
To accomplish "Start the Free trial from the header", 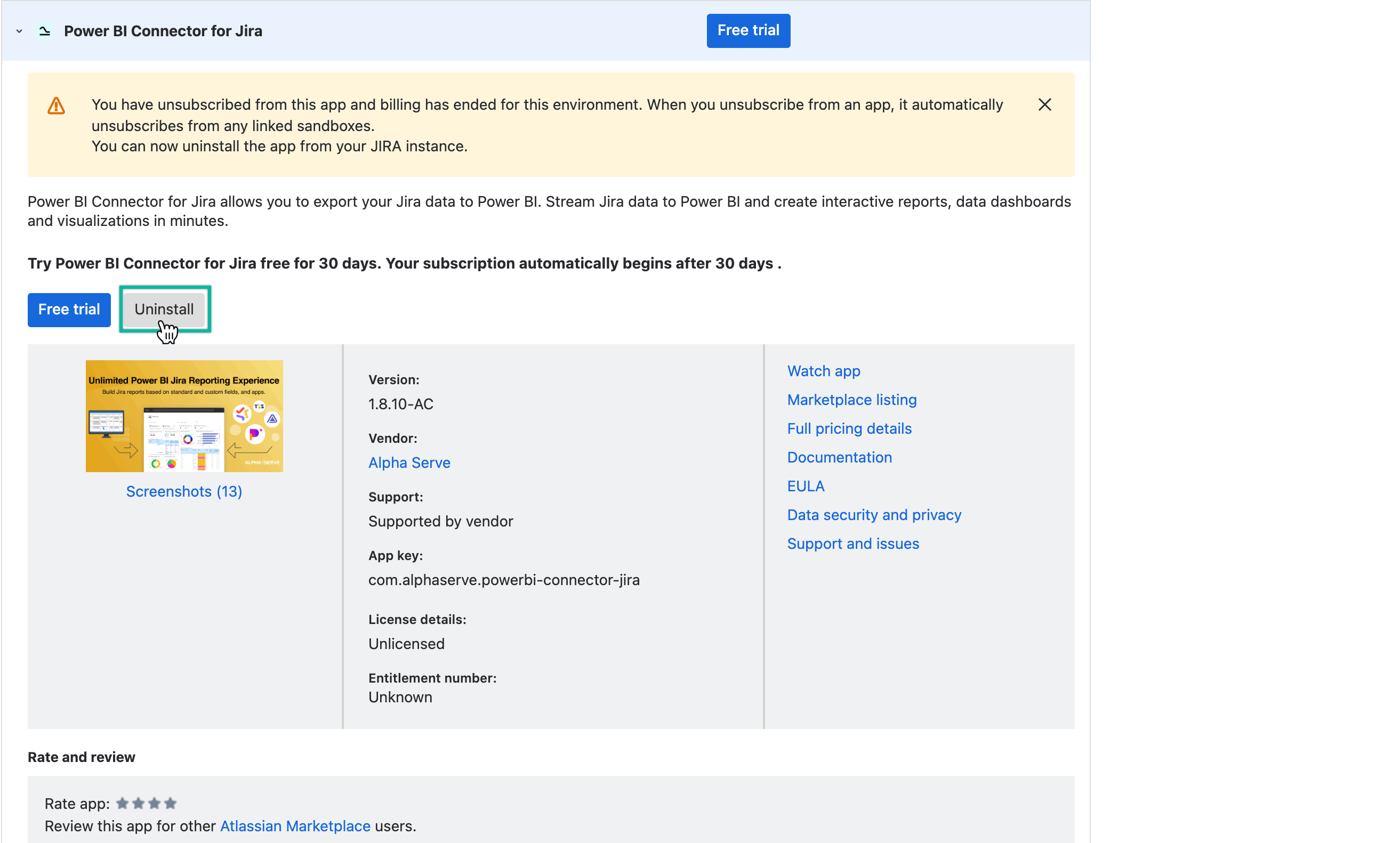I will [x=748, y=30].
